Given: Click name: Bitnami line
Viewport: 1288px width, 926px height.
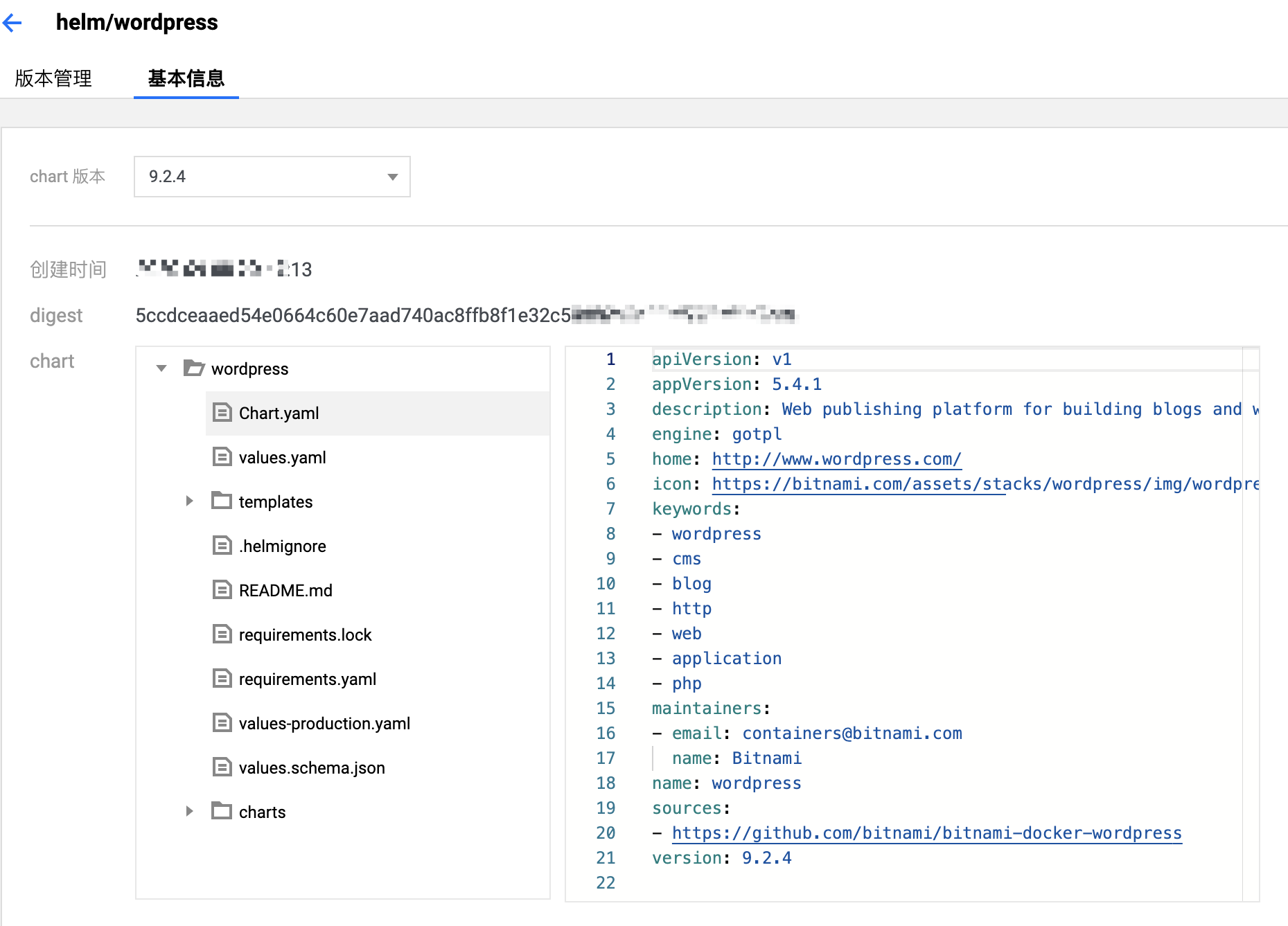Looking at the screenshot, I should coord(736,758).
